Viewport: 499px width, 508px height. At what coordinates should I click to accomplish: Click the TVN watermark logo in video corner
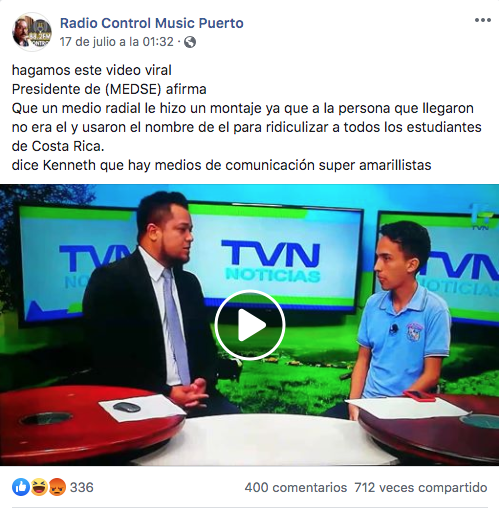480,217
